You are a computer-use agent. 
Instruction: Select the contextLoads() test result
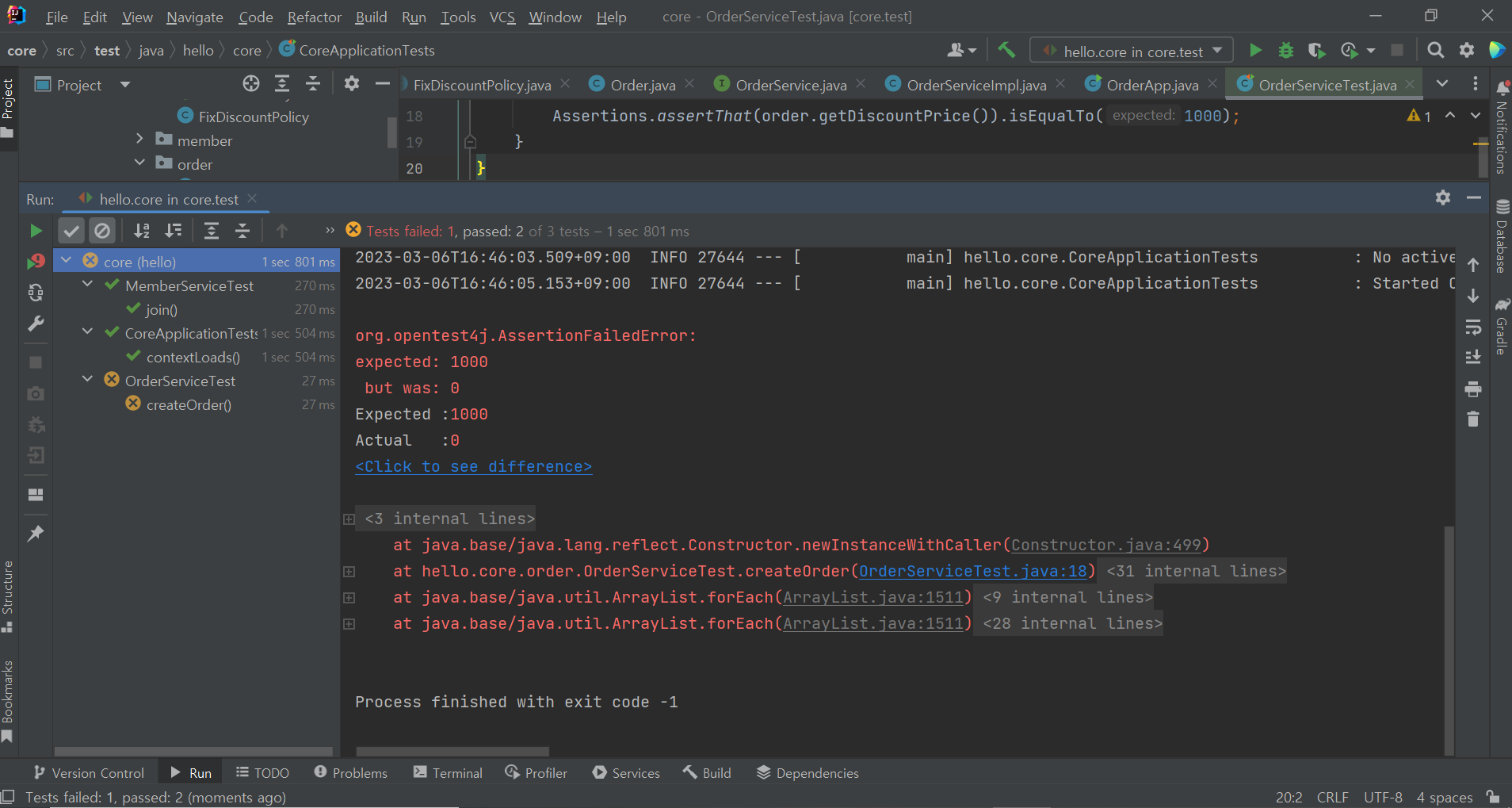click(x=193, y=357)
